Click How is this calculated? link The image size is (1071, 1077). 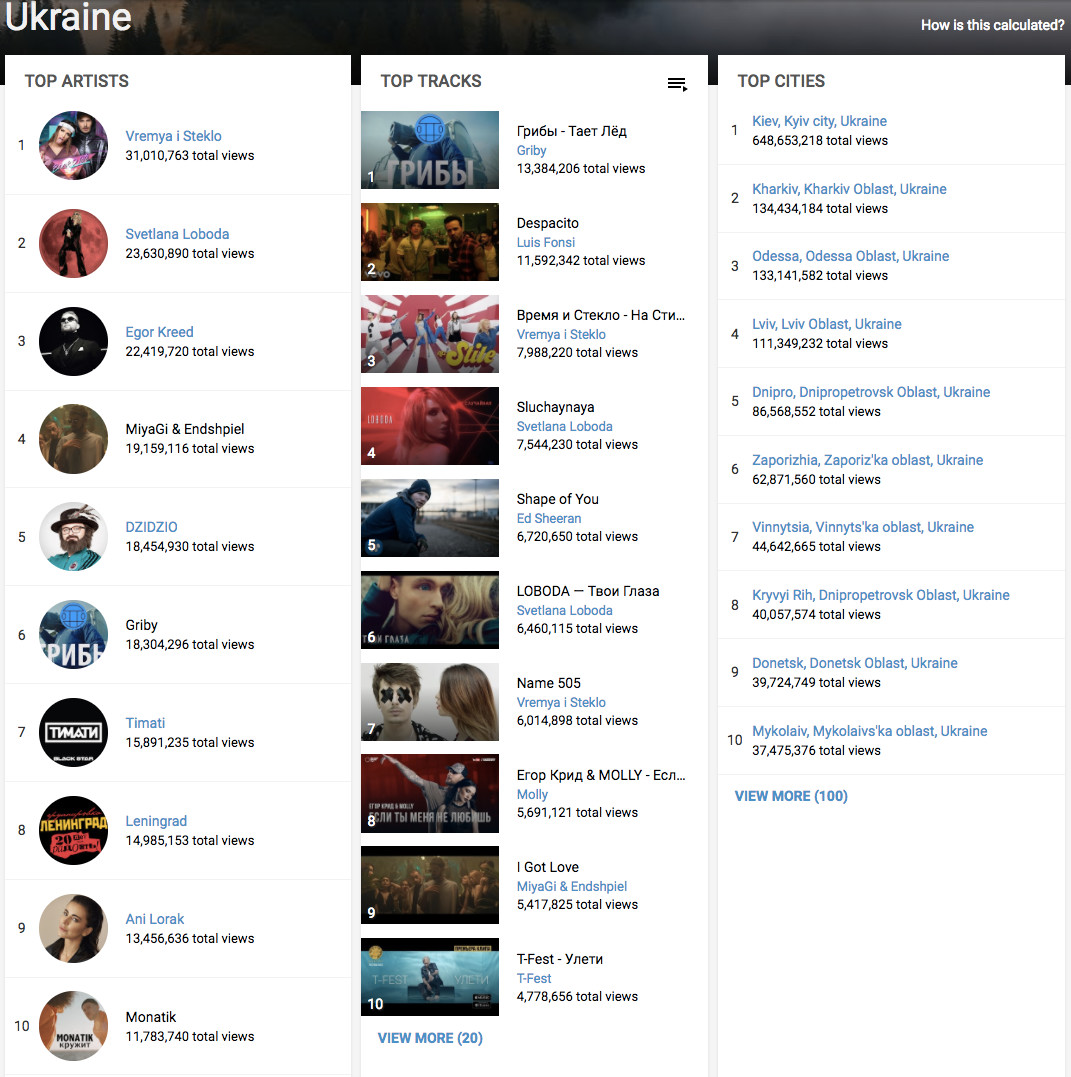coord(992,25)
